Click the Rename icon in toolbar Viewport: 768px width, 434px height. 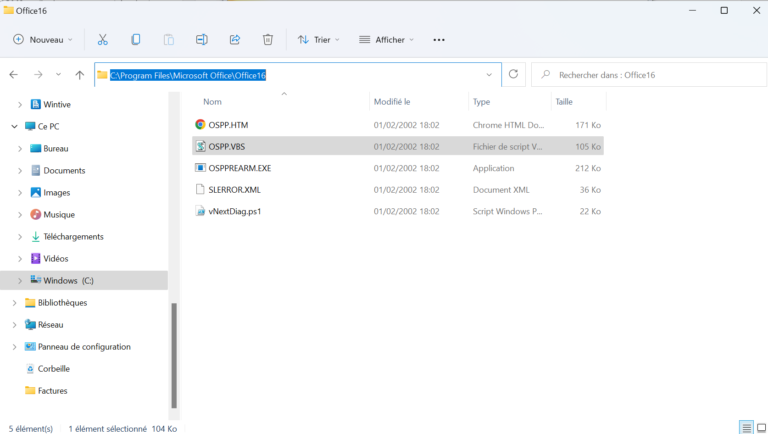(201, 40)
